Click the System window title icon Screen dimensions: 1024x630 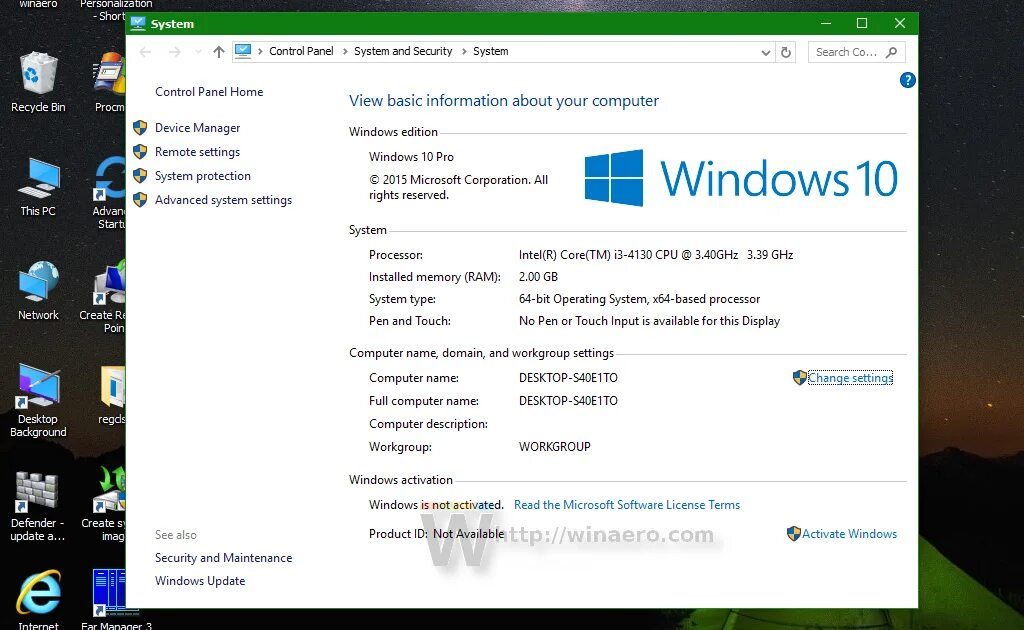138,24
